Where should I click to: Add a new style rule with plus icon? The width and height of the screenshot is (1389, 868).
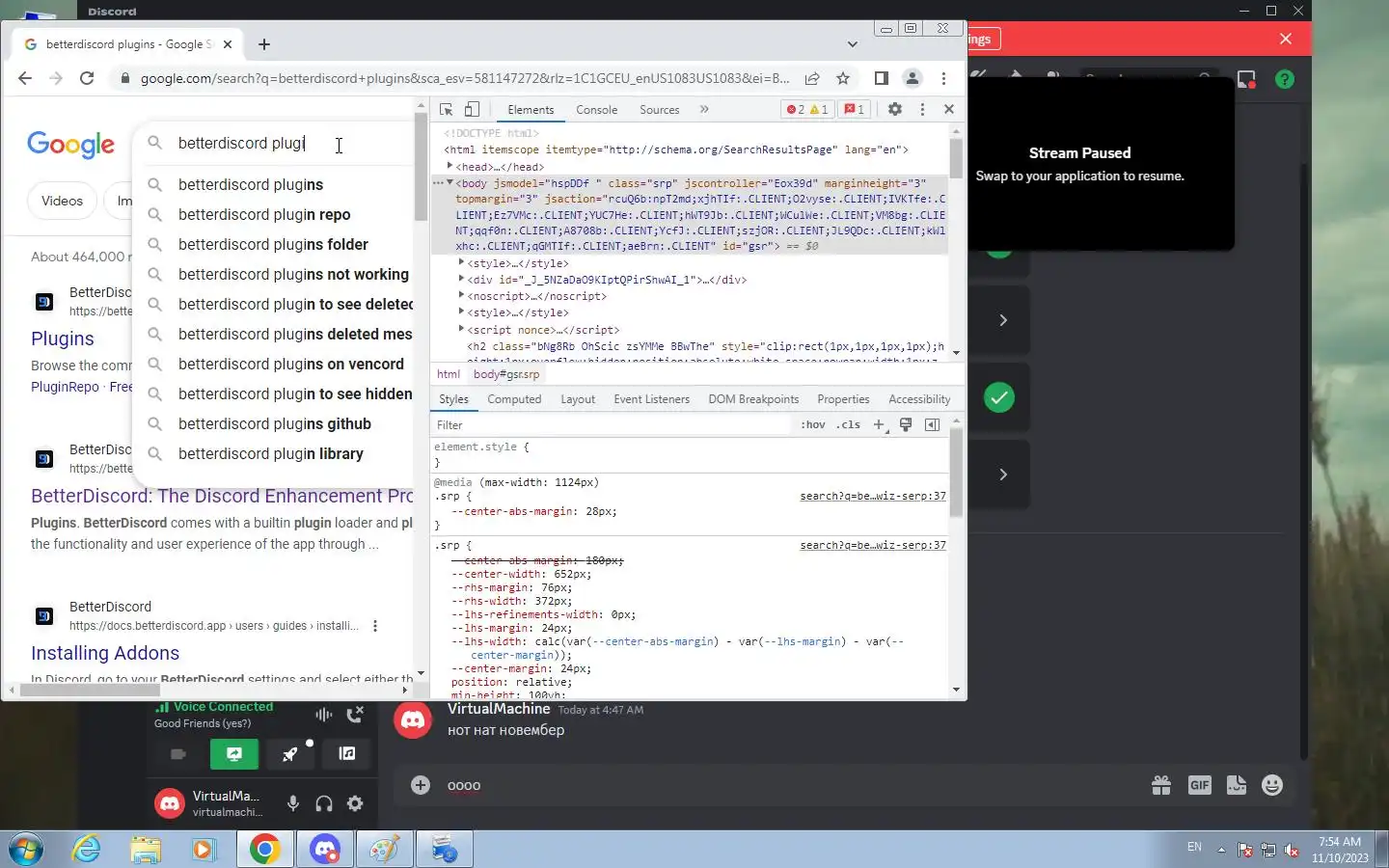coord(879,424)
